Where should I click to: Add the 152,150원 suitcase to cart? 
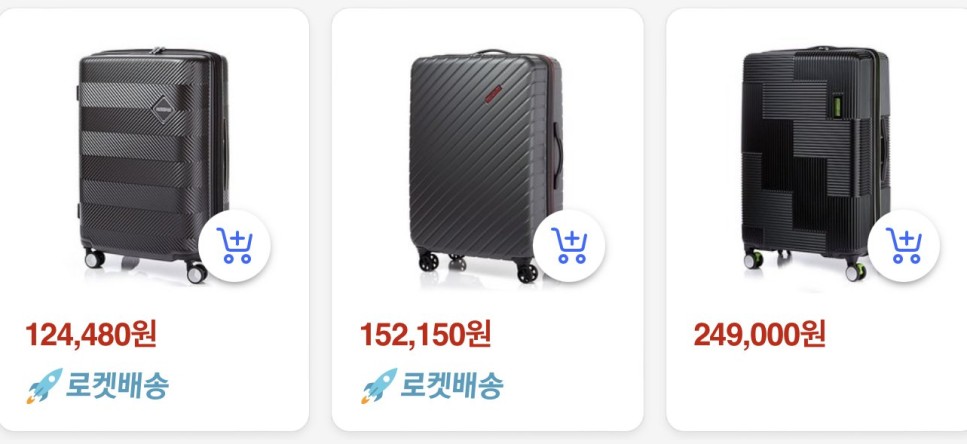[569, 246]
